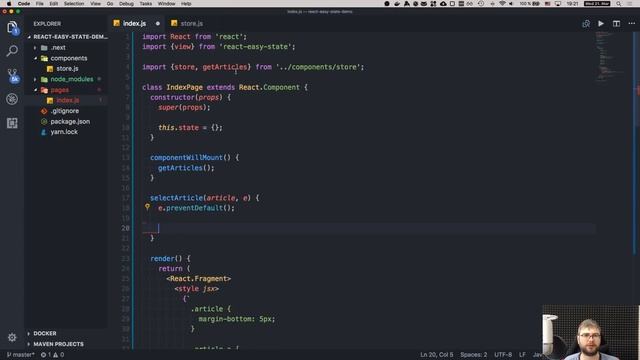The height and width of the screenshot is (360, 640).
Task: Click the selectArticle method name
Action: click(x=176, y=198)
